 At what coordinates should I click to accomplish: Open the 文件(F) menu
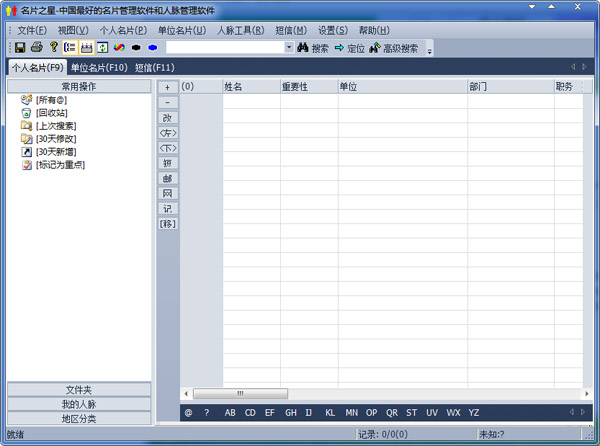click(x=32, y=30)
